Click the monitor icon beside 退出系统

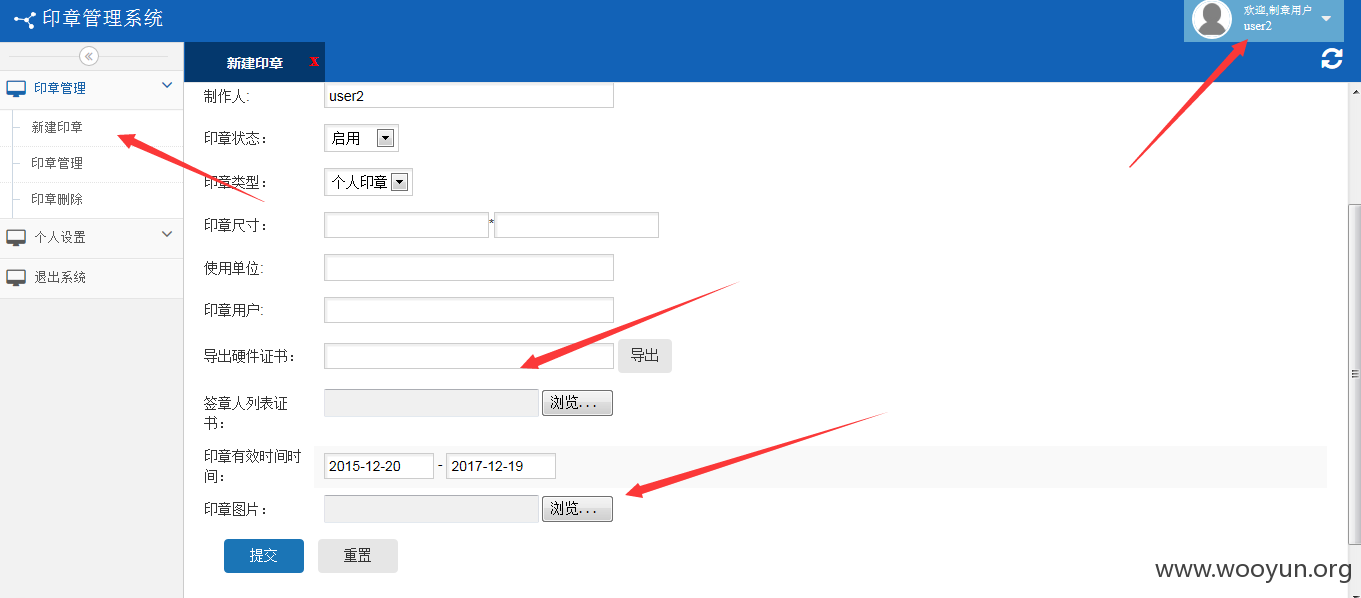pyautogui.click(x=16, y=278)
